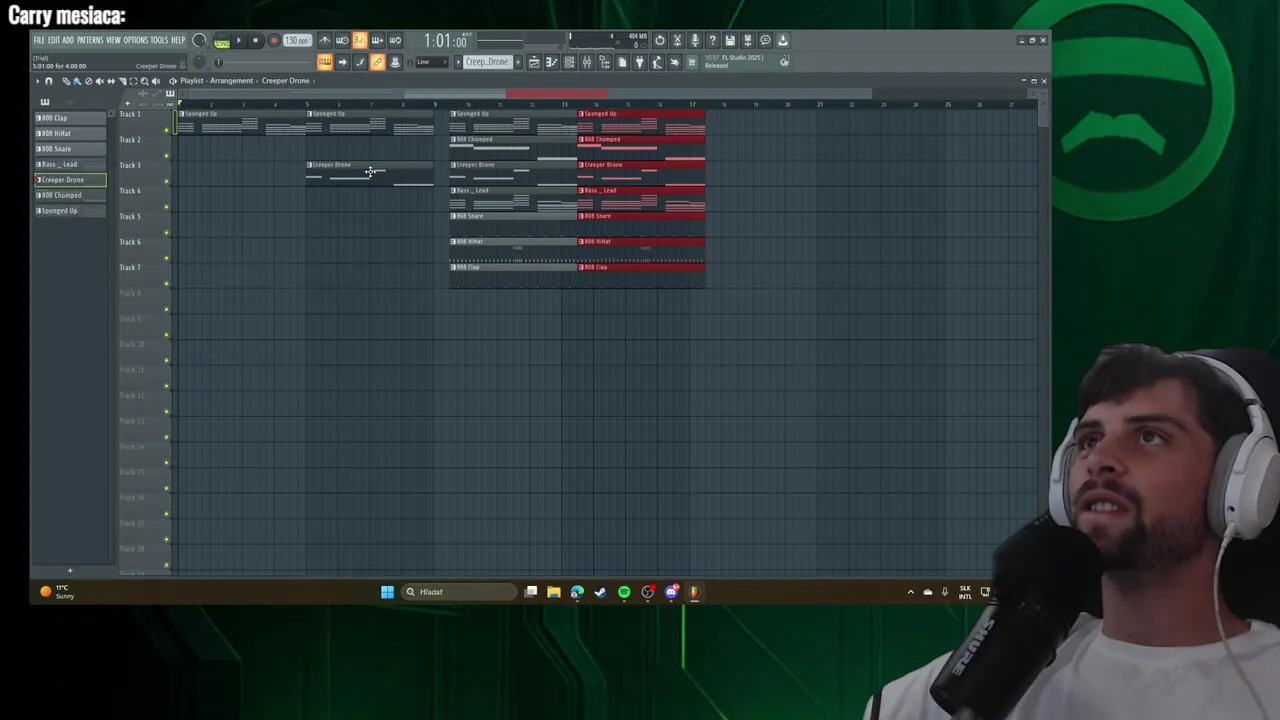
Task: Select the 808 Snare pattern in picker
Action: 70,149
